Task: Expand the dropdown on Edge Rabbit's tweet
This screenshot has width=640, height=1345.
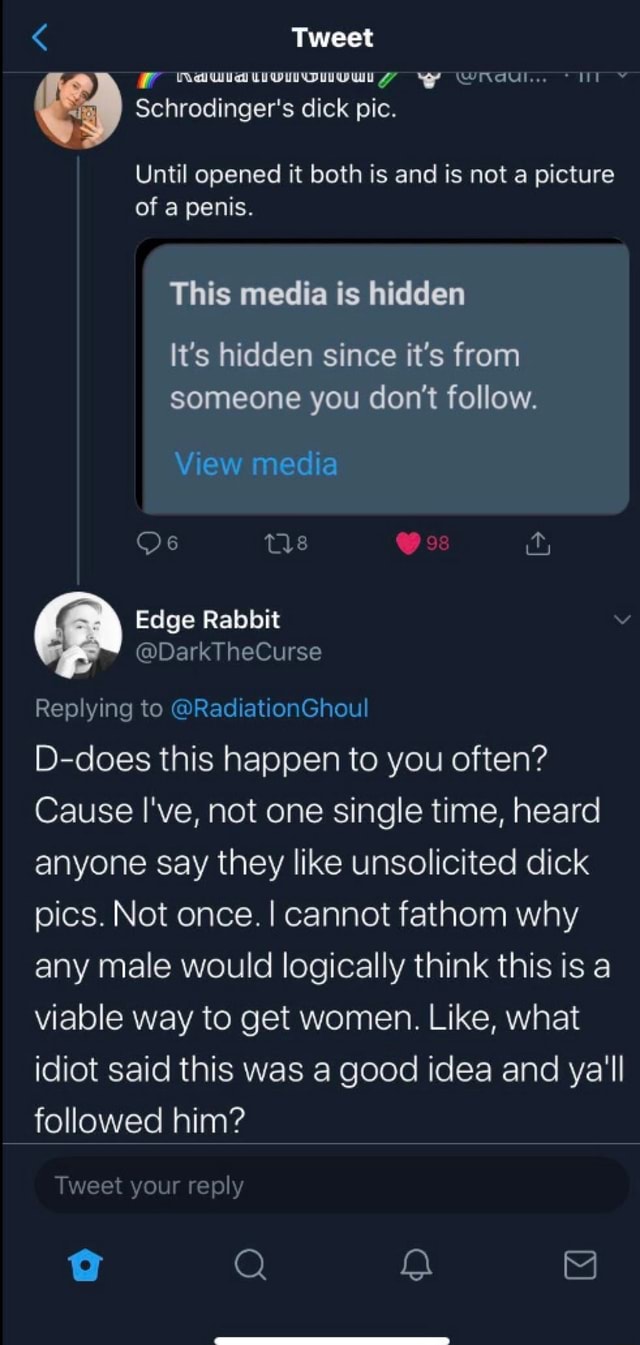Action: point(622,619)
